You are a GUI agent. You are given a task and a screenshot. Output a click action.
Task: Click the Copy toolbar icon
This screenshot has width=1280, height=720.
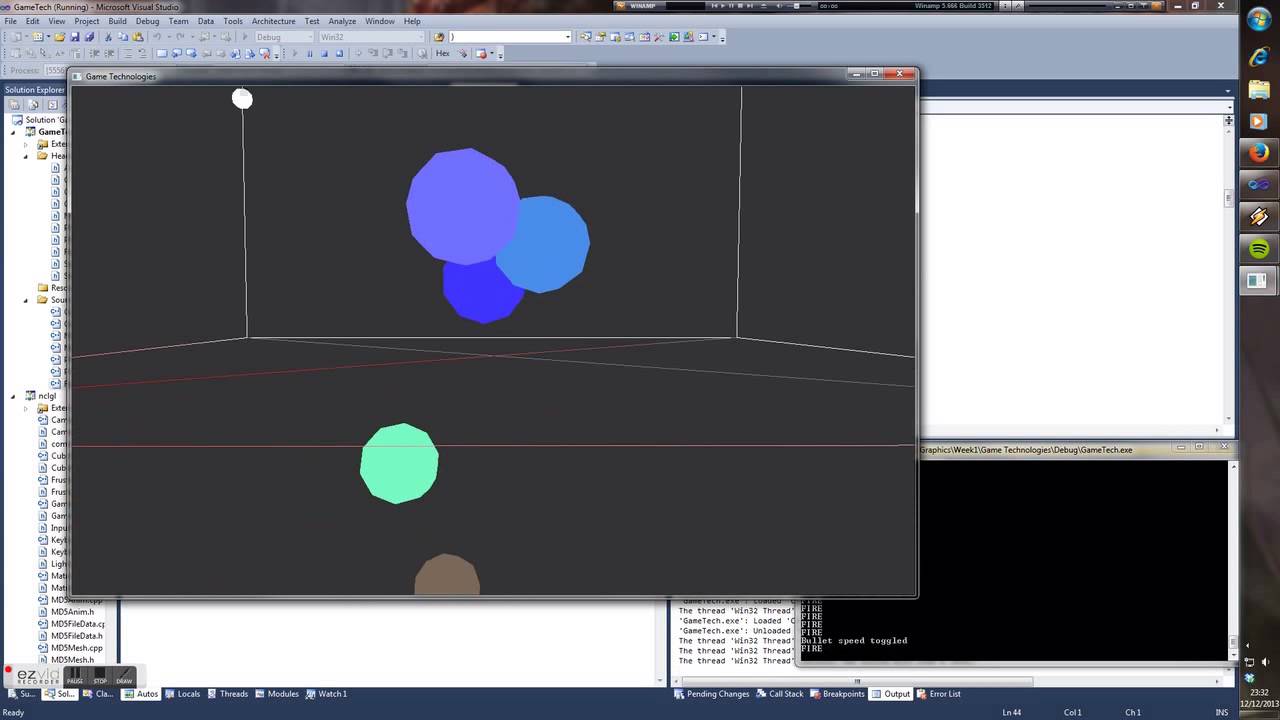[123, 37]
